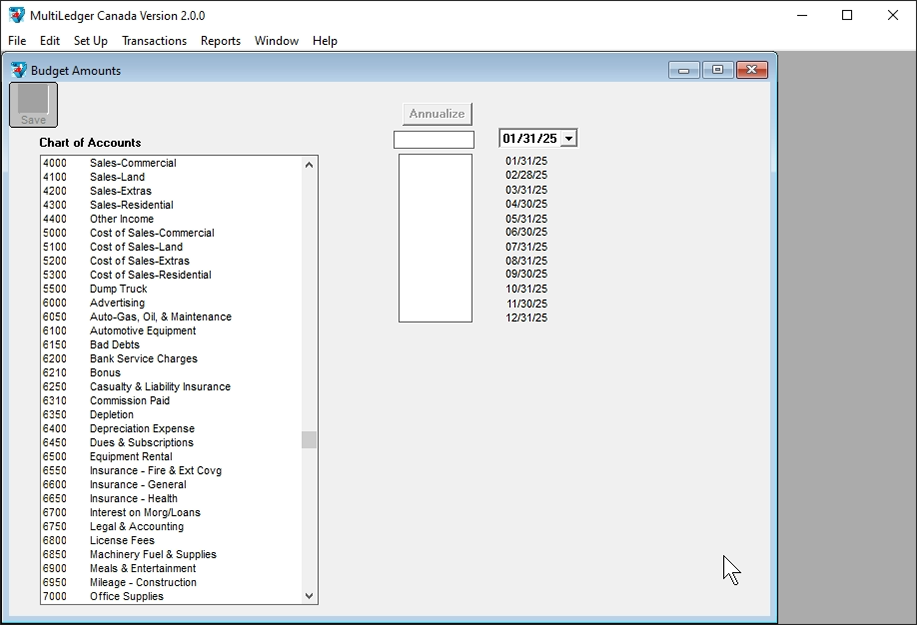Choose account 6400 Depreciation Expense

pyautogui.click(x=142, y=429)
